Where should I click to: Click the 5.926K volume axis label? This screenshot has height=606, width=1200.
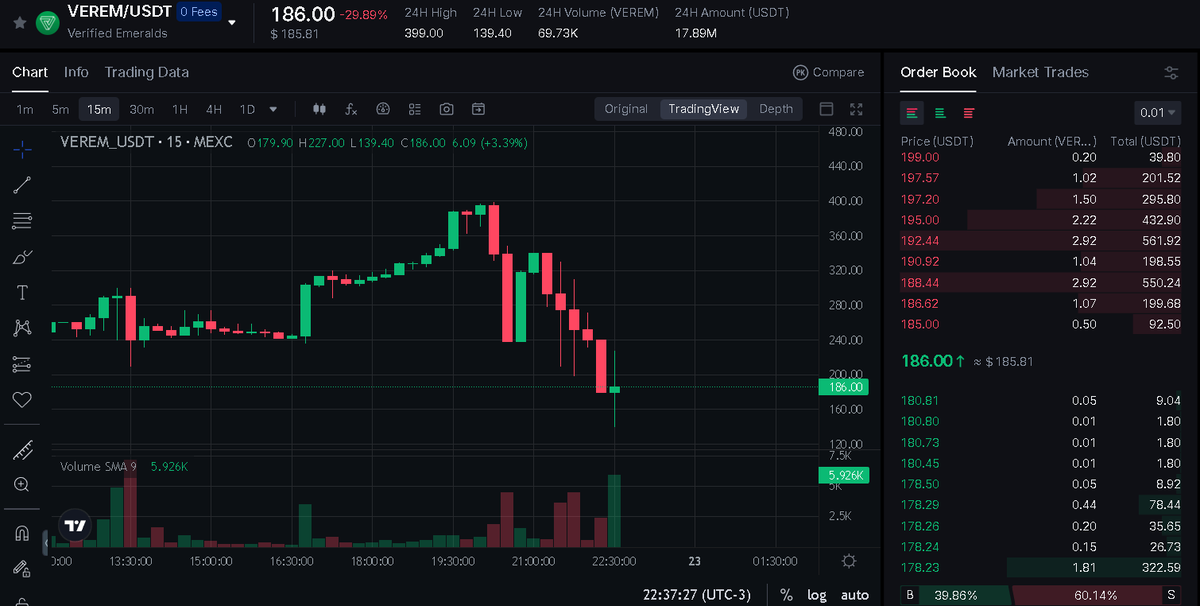point(842,476)
